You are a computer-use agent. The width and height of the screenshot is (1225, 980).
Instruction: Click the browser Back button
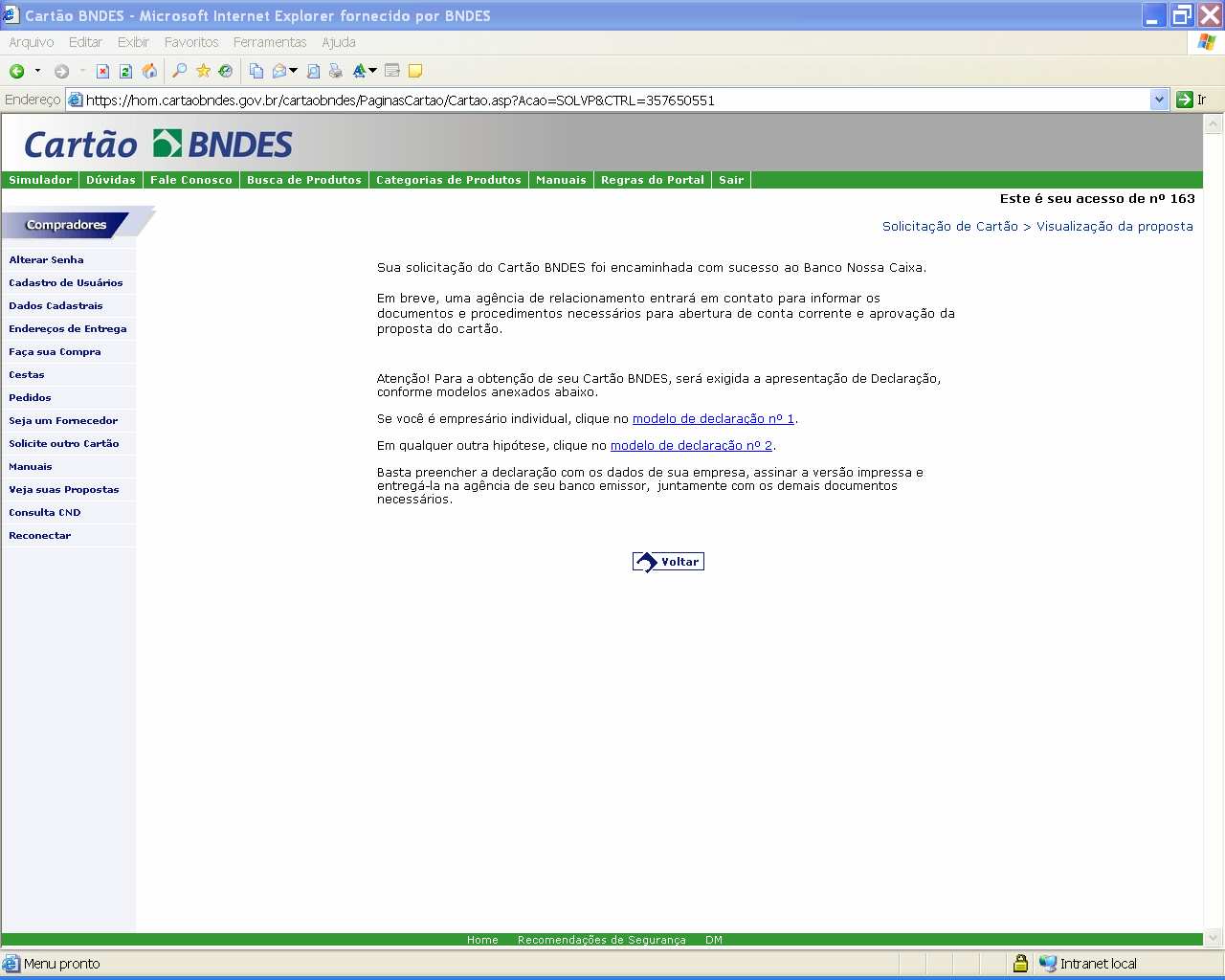point(17,71)
